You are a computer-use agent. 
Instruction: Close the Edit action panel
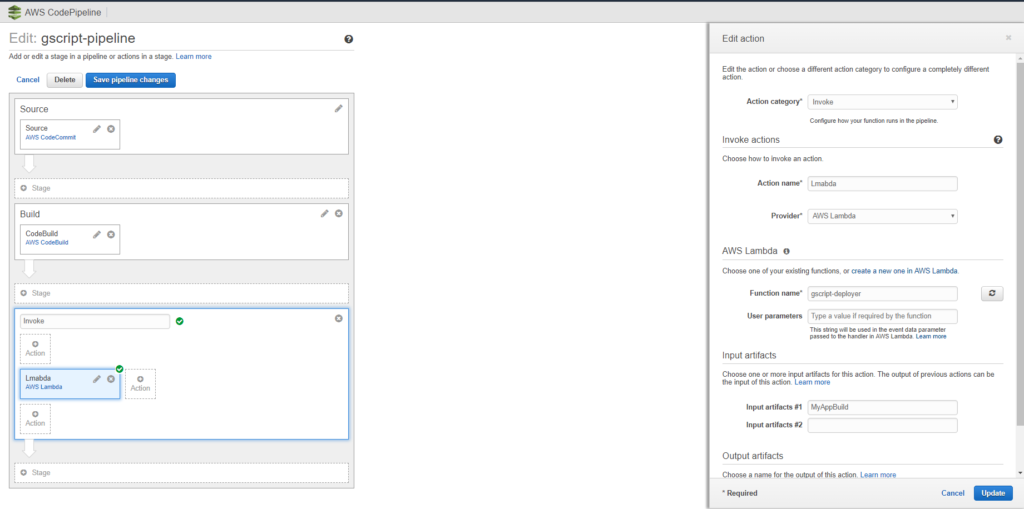click(x=1008, y=38)
